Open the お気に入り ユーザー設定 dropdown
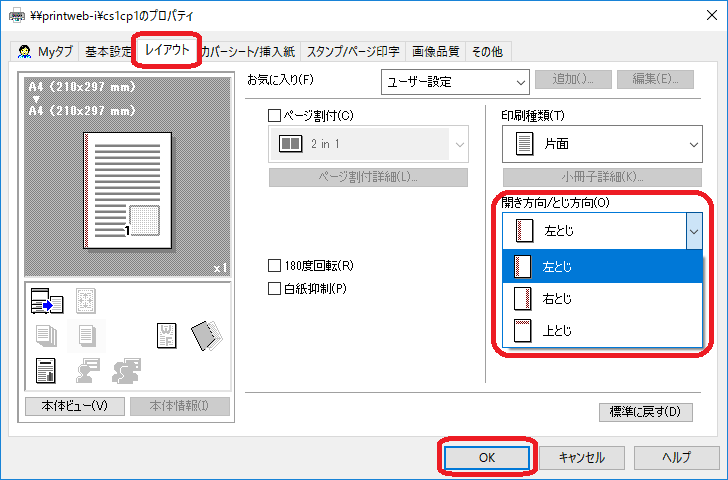The image size is (728, 480). pos(455,82)
